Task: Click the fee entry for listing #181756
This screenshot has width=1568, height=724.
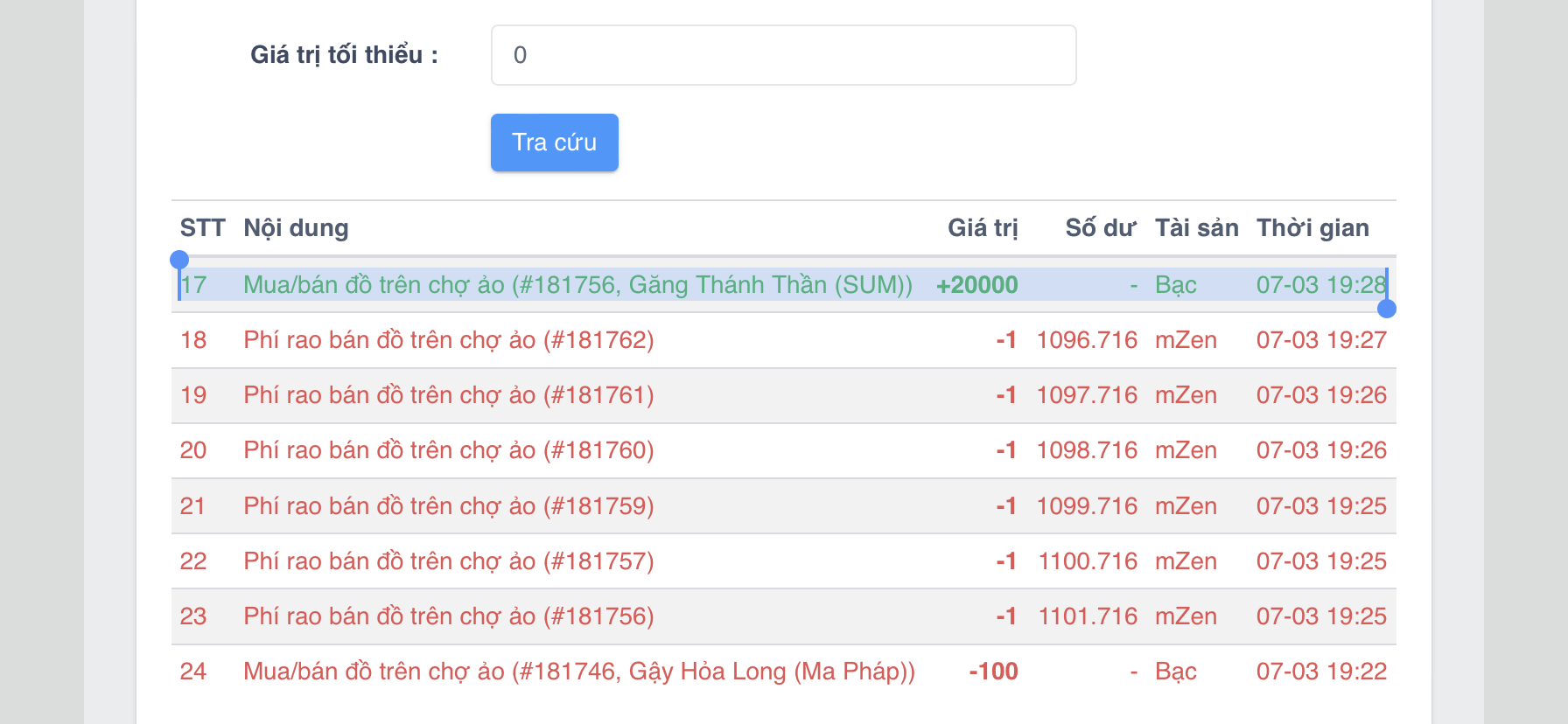Action: pos(448,616)
